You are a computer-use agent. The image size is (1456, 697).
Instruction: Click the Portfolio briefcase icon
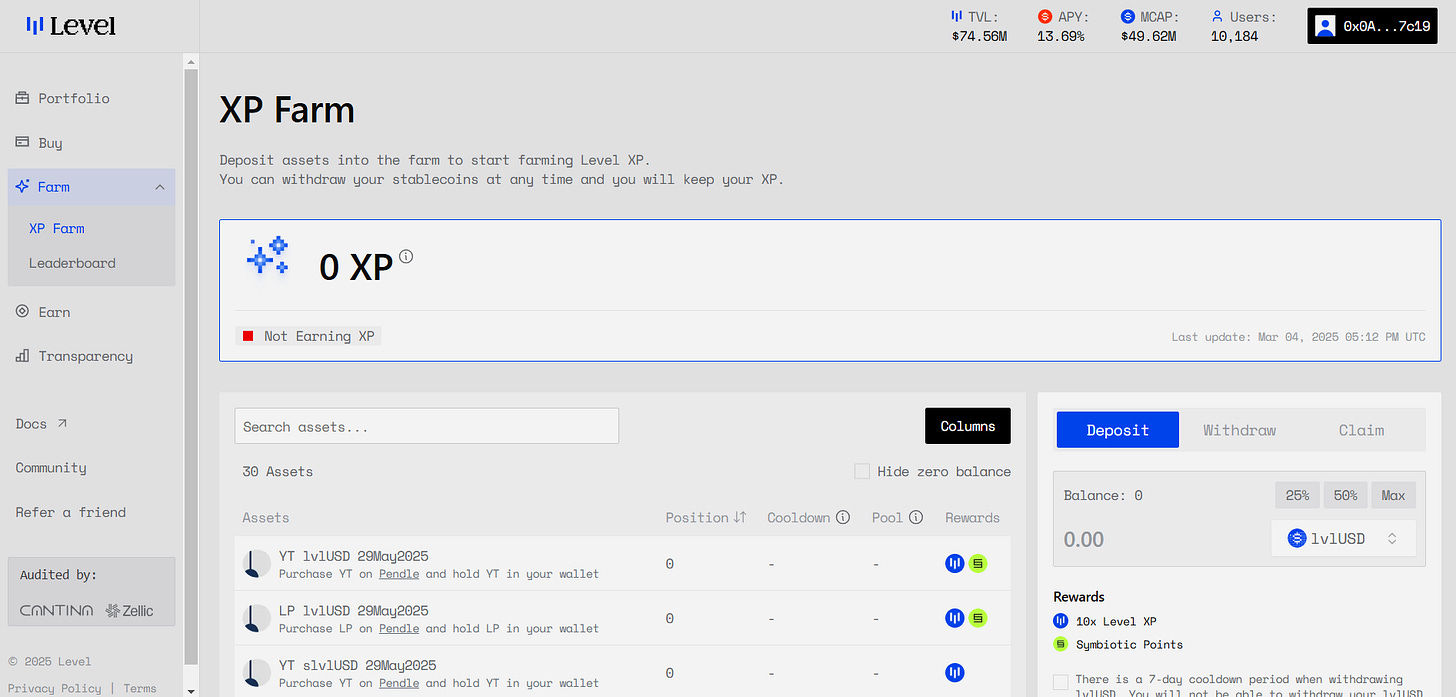point(22,98)
